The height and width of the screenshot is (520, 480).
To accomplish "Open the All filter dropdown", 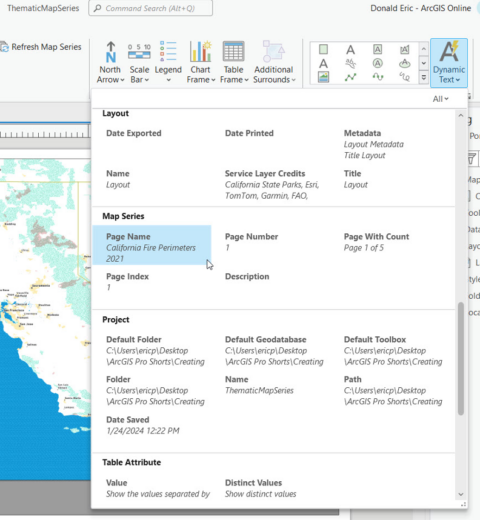I will 440,99.
